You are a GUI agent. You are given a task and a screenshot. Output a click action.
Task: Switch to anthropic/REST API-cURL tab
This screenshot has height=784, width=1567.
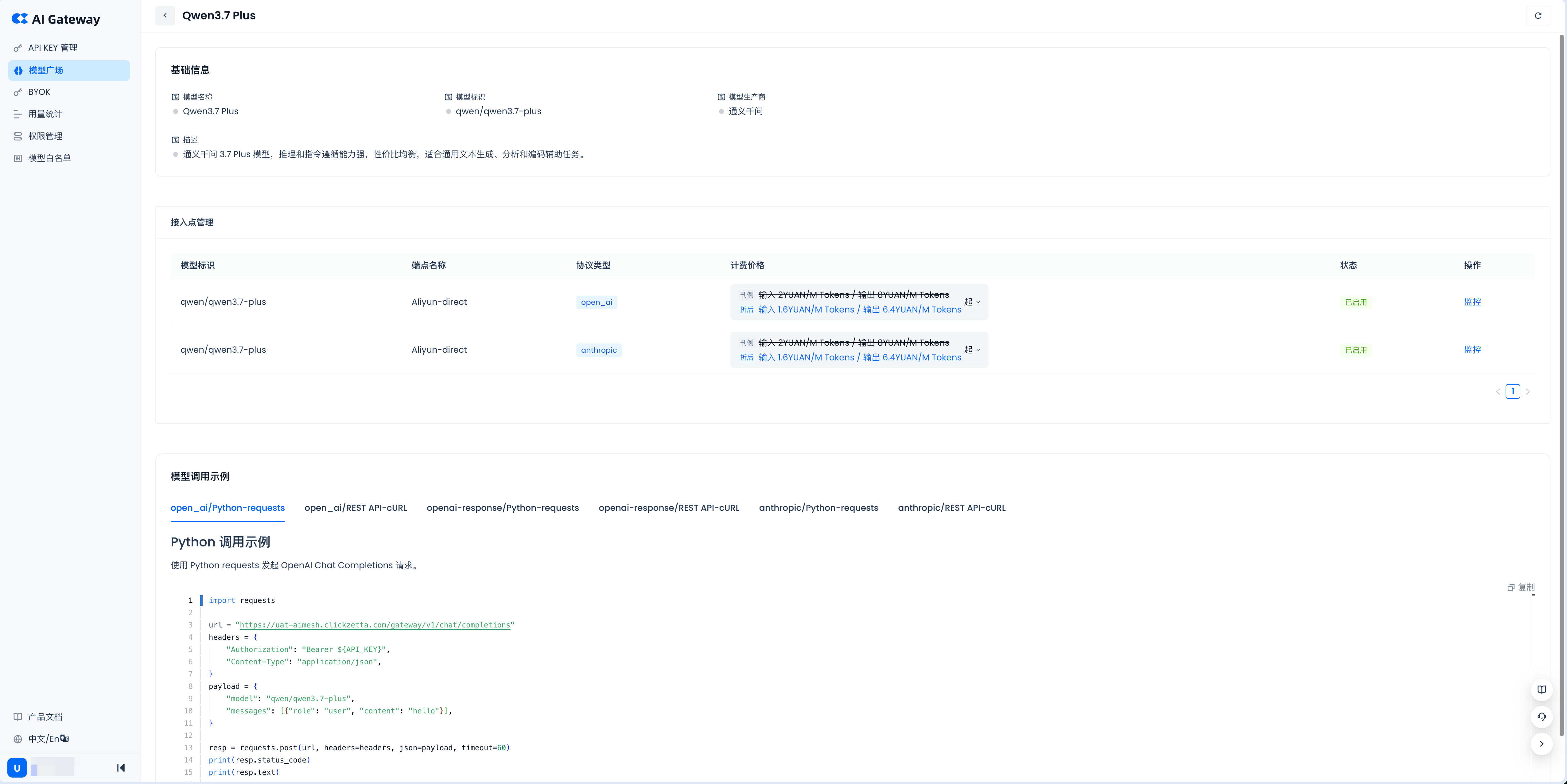click(x=951, y=508)
